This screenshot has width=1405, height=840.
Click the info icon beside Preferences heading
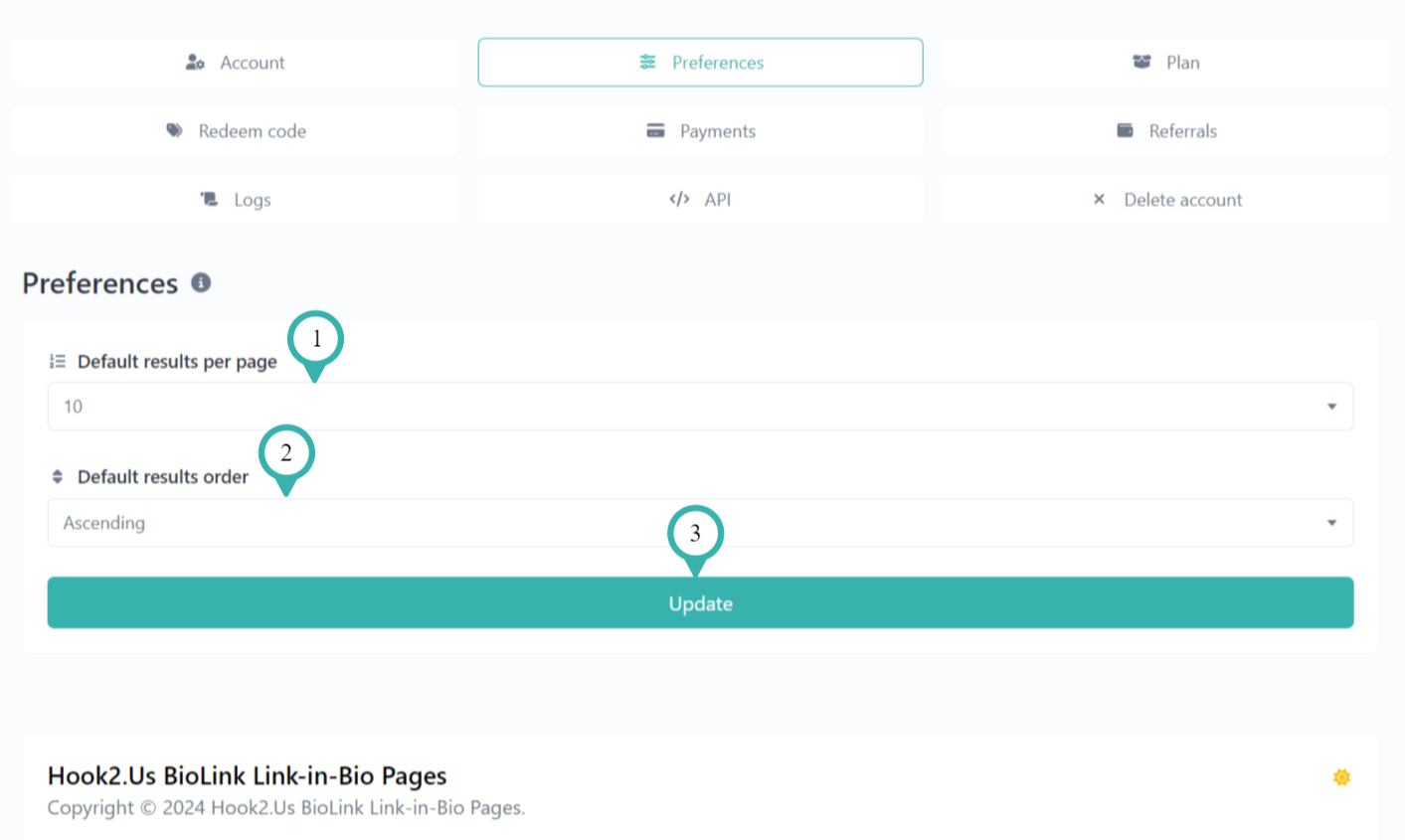coord(203,283)
